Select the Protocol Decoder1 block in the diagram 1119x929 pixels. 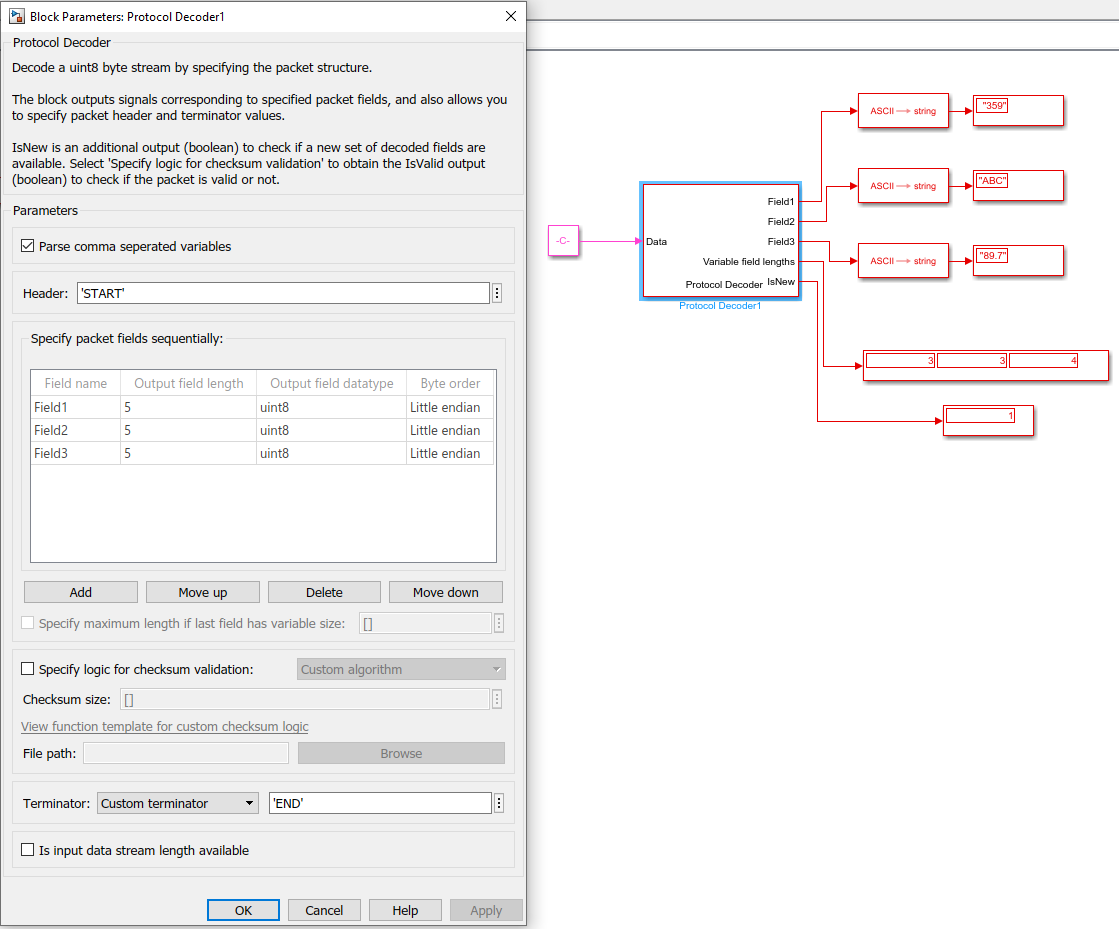[x=720, y=241]
